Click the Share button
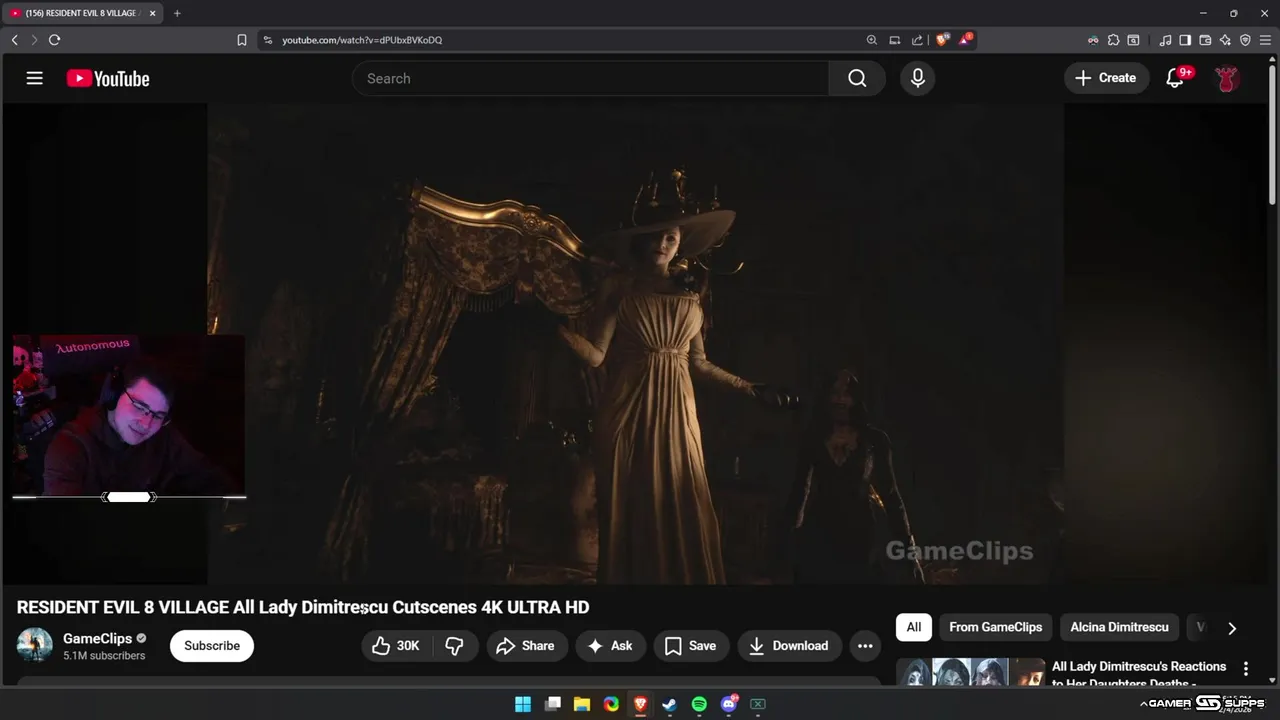 [526, 646]
